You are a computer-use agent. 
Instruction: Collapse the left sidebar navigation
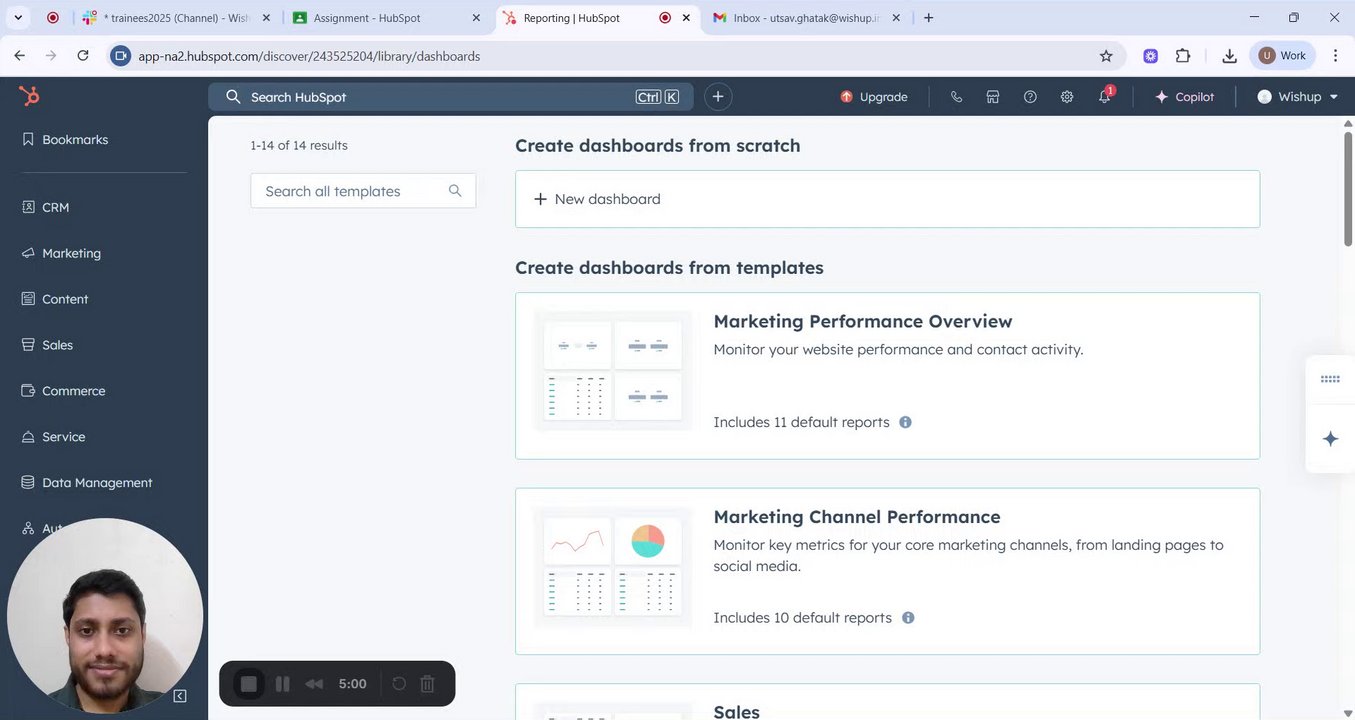[x=180, y=696]
